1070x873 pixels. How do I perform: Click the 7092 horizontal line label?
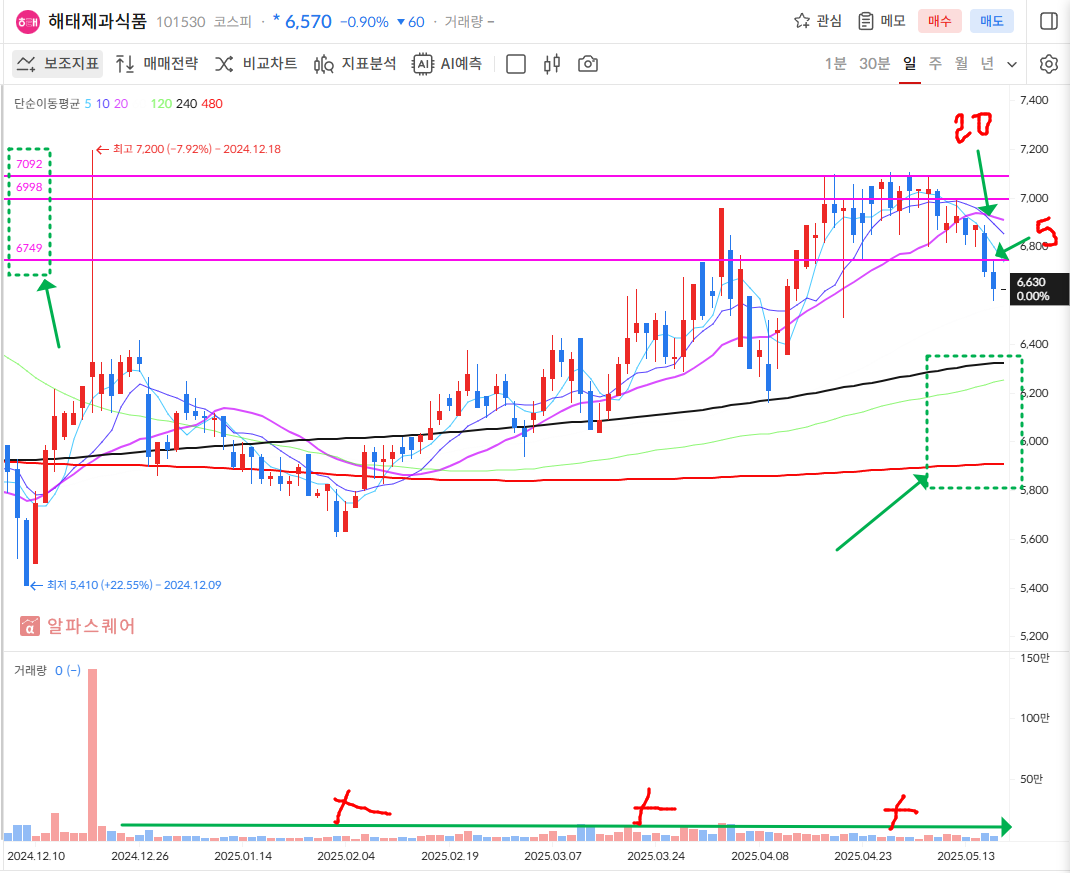(x=29, y=164)
